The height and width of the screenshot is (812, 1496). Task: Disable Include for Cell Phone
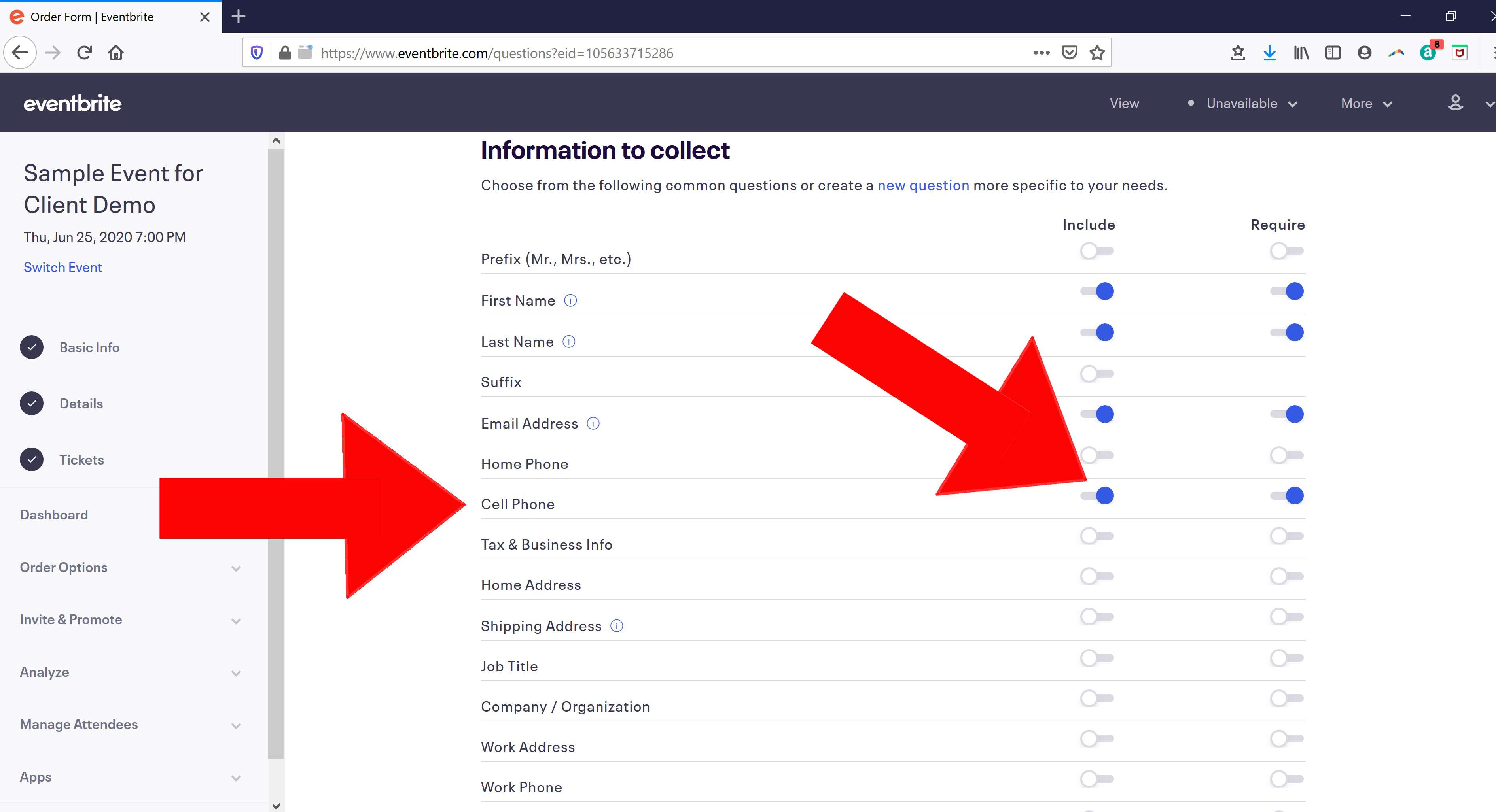(x=1096, y=496)
